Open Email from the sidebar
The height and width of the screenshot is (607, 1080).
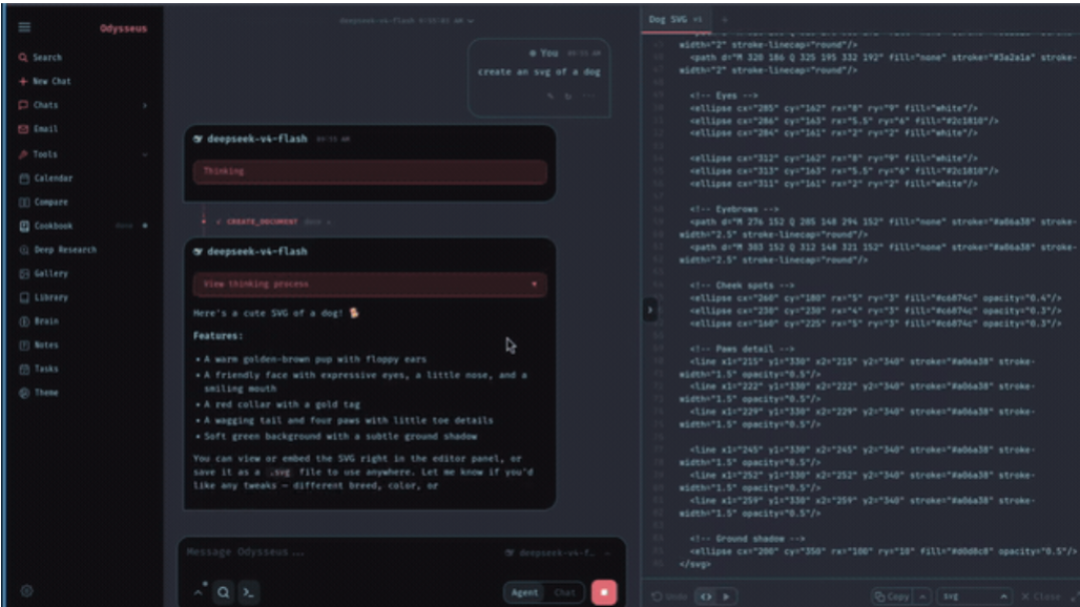pos(39,129)
